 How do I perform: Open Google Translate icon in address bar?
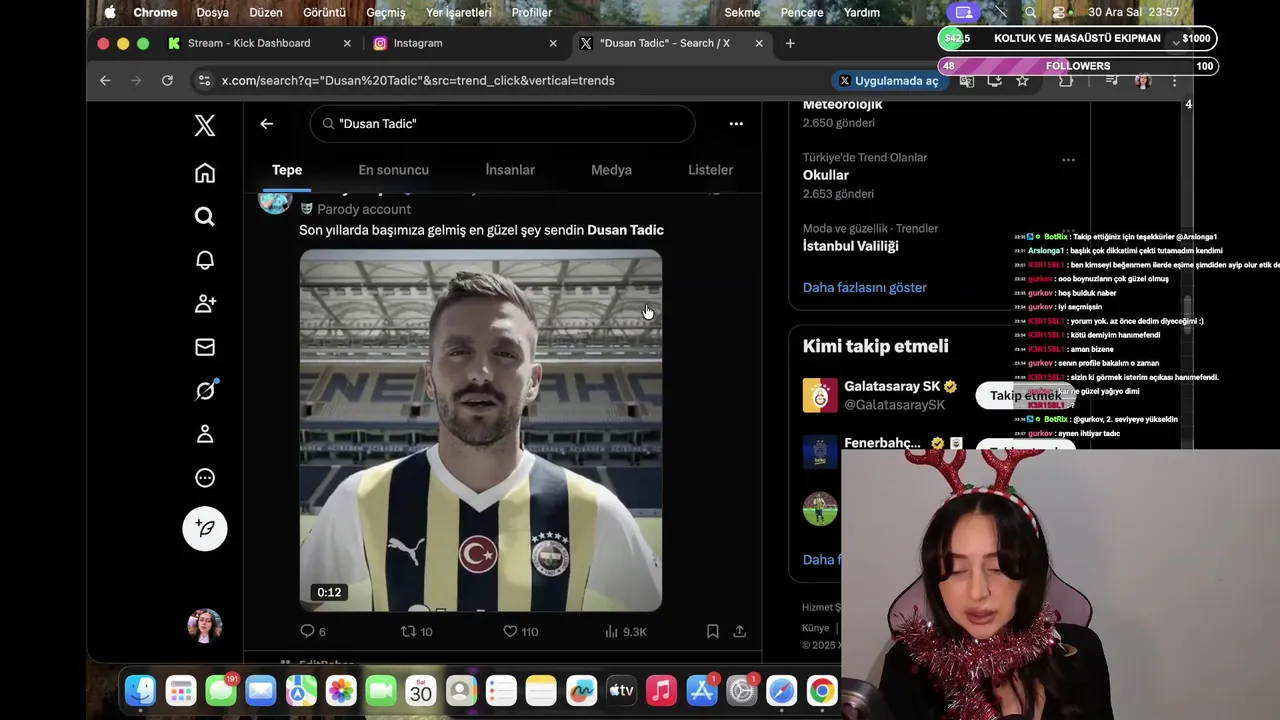pyautogui.click(x=966, y=80)
